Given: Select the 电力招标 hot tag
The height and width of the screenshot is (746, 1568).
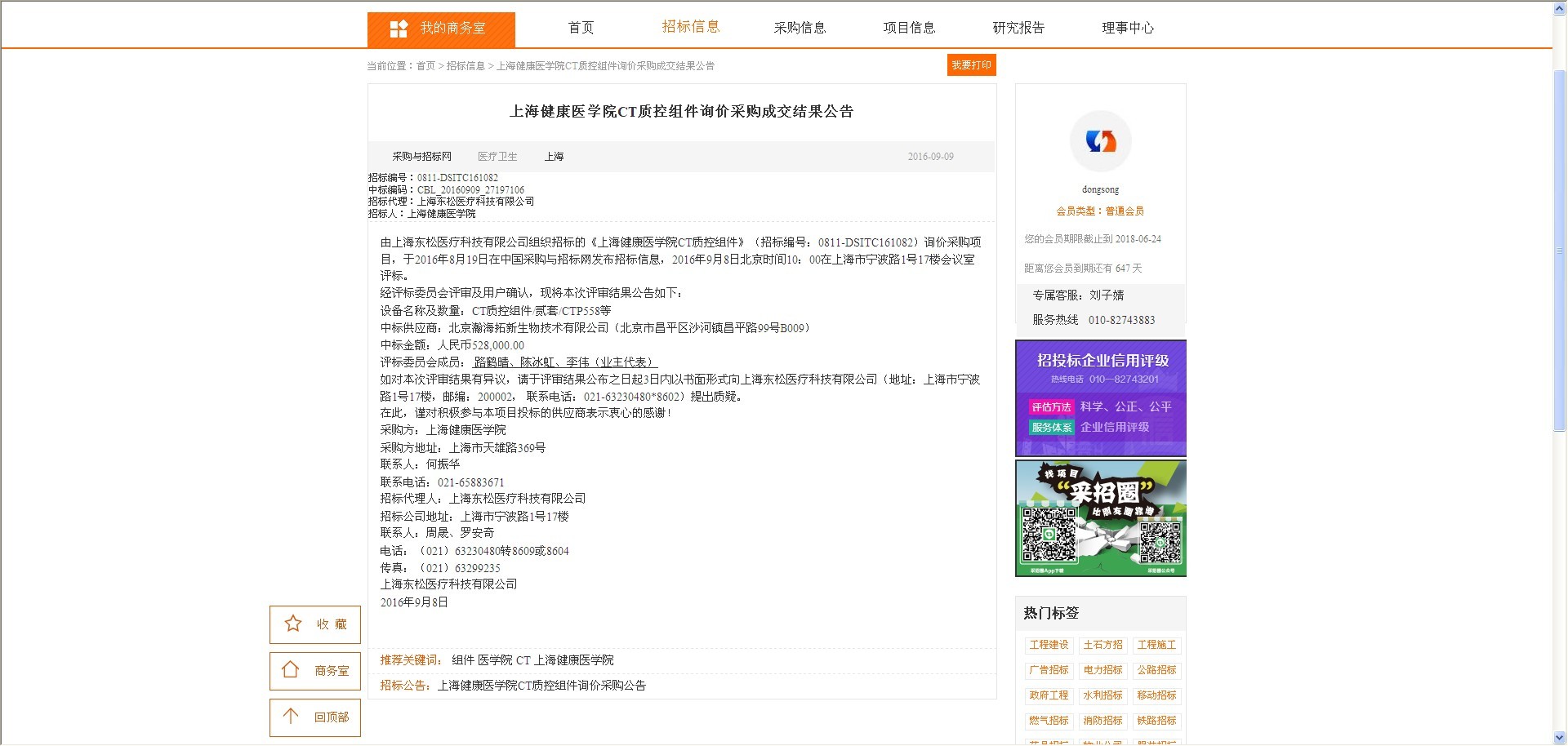Looking at the screenshot, I should point(1102,670).
